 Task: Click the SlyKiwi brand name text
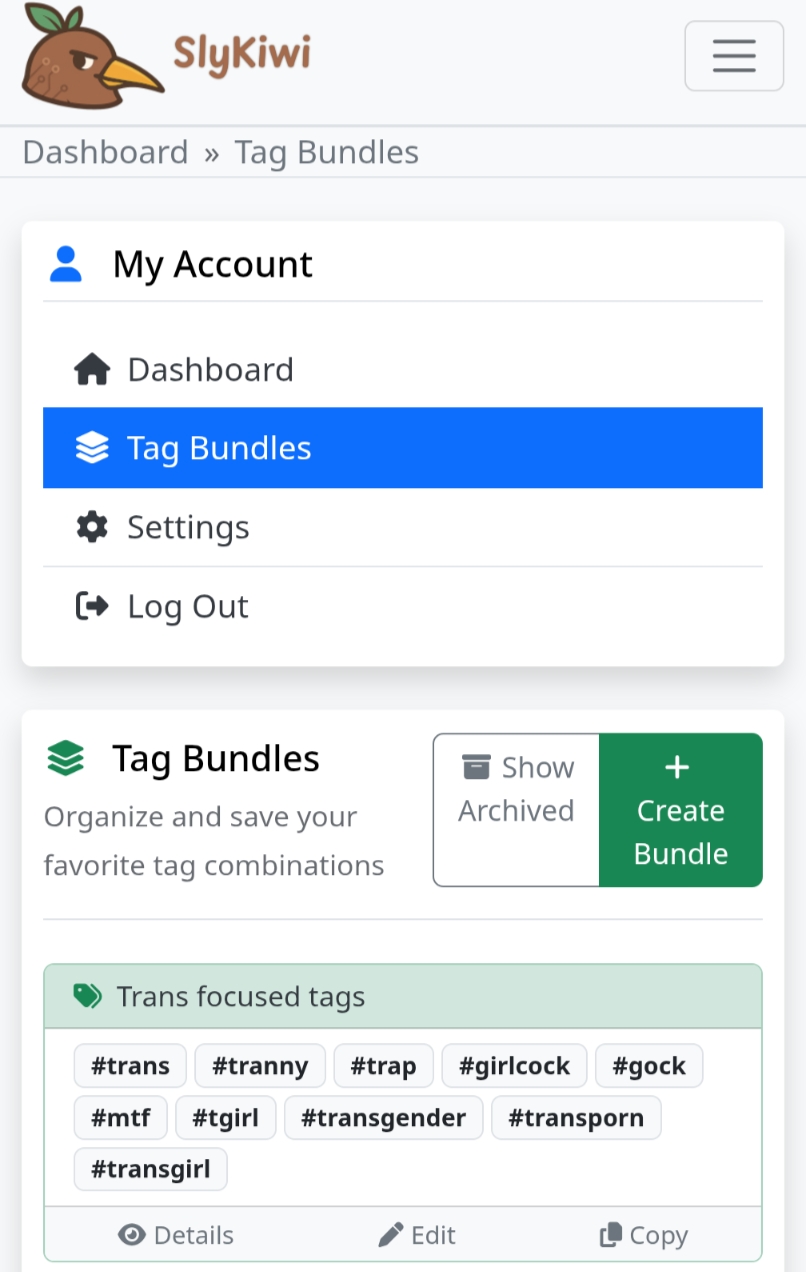[x=242, y=54]
